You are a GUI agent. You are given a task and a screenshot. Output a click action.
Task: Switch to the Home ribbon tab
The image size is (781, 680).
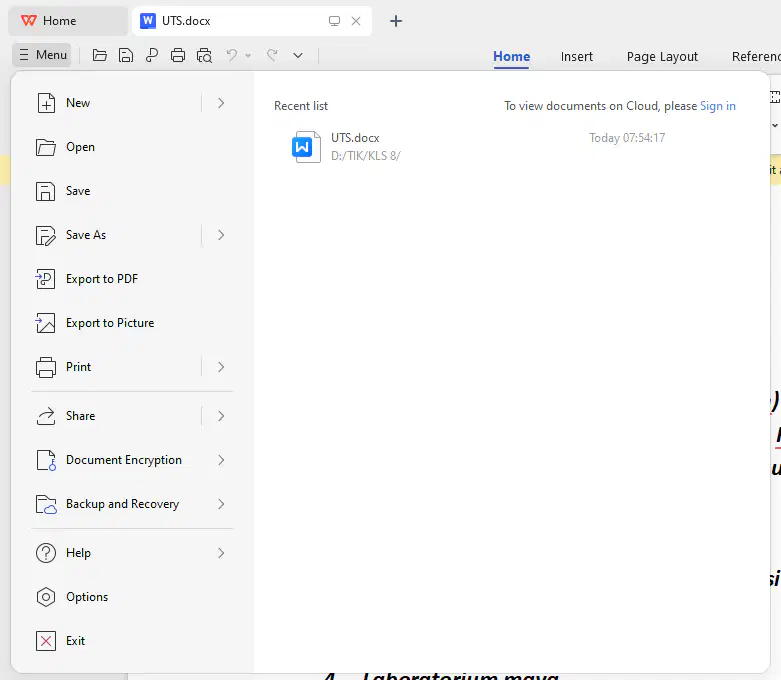pos(512,56)
